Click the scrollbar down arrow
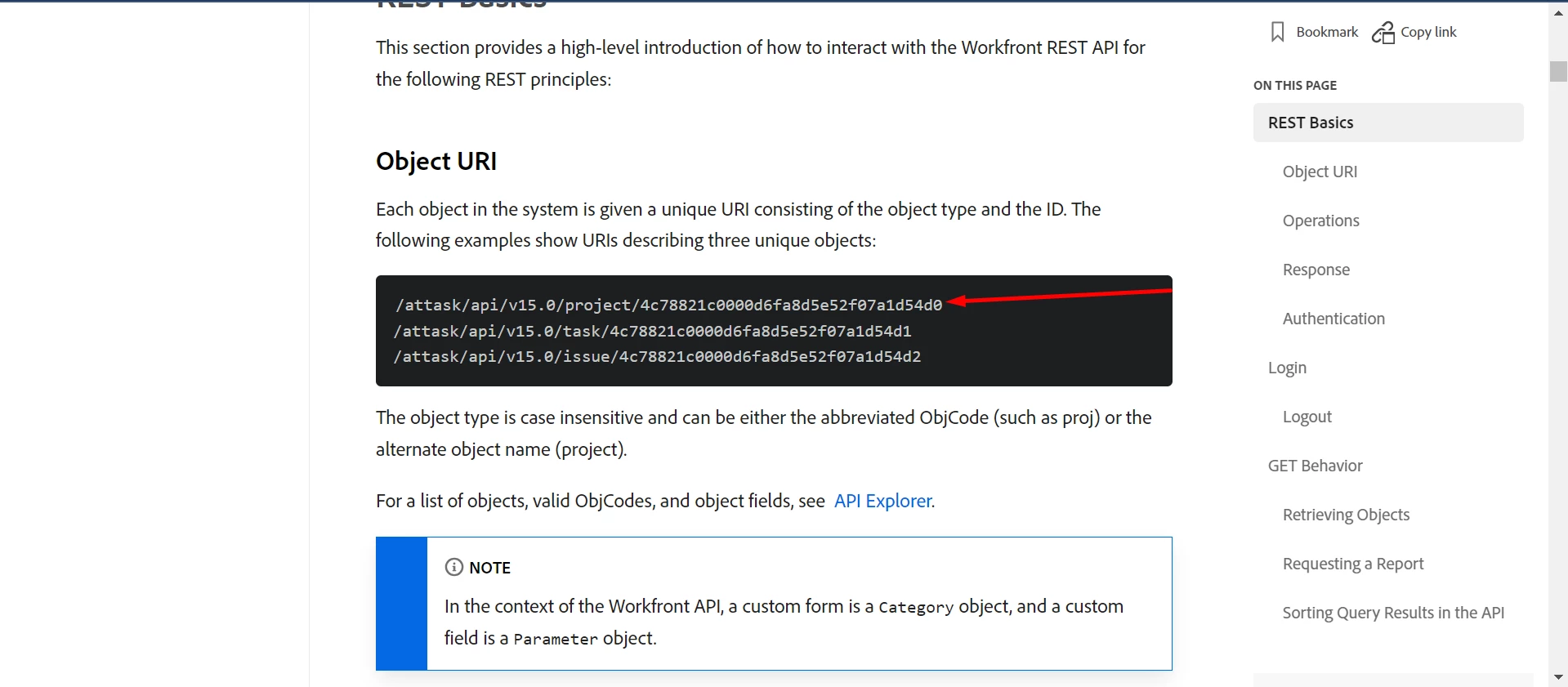1568x687 pixels. click(x=1558, y=677)
